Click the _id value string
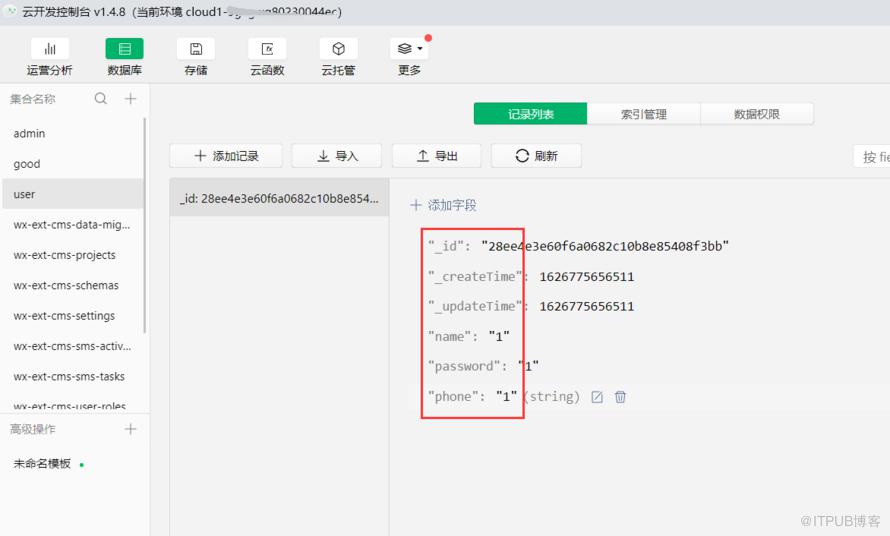Screen dimensions: 890x536 tap(604, 246)
